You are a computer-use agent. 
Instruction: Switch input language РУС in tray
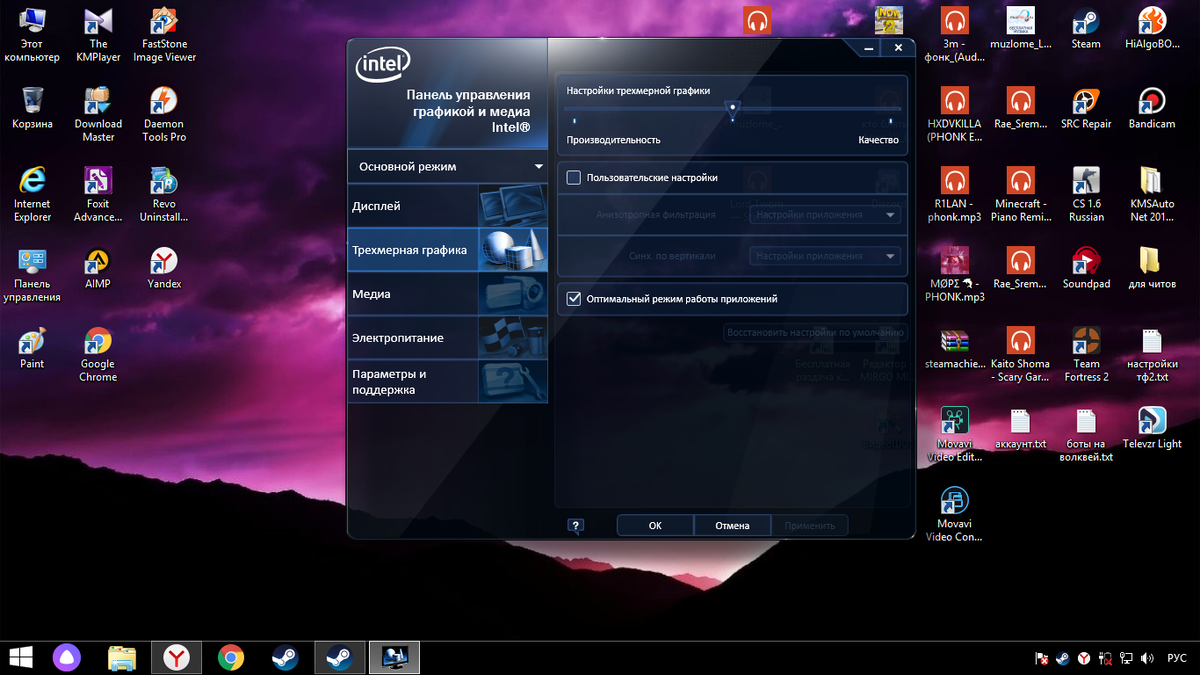(1177, 658)
